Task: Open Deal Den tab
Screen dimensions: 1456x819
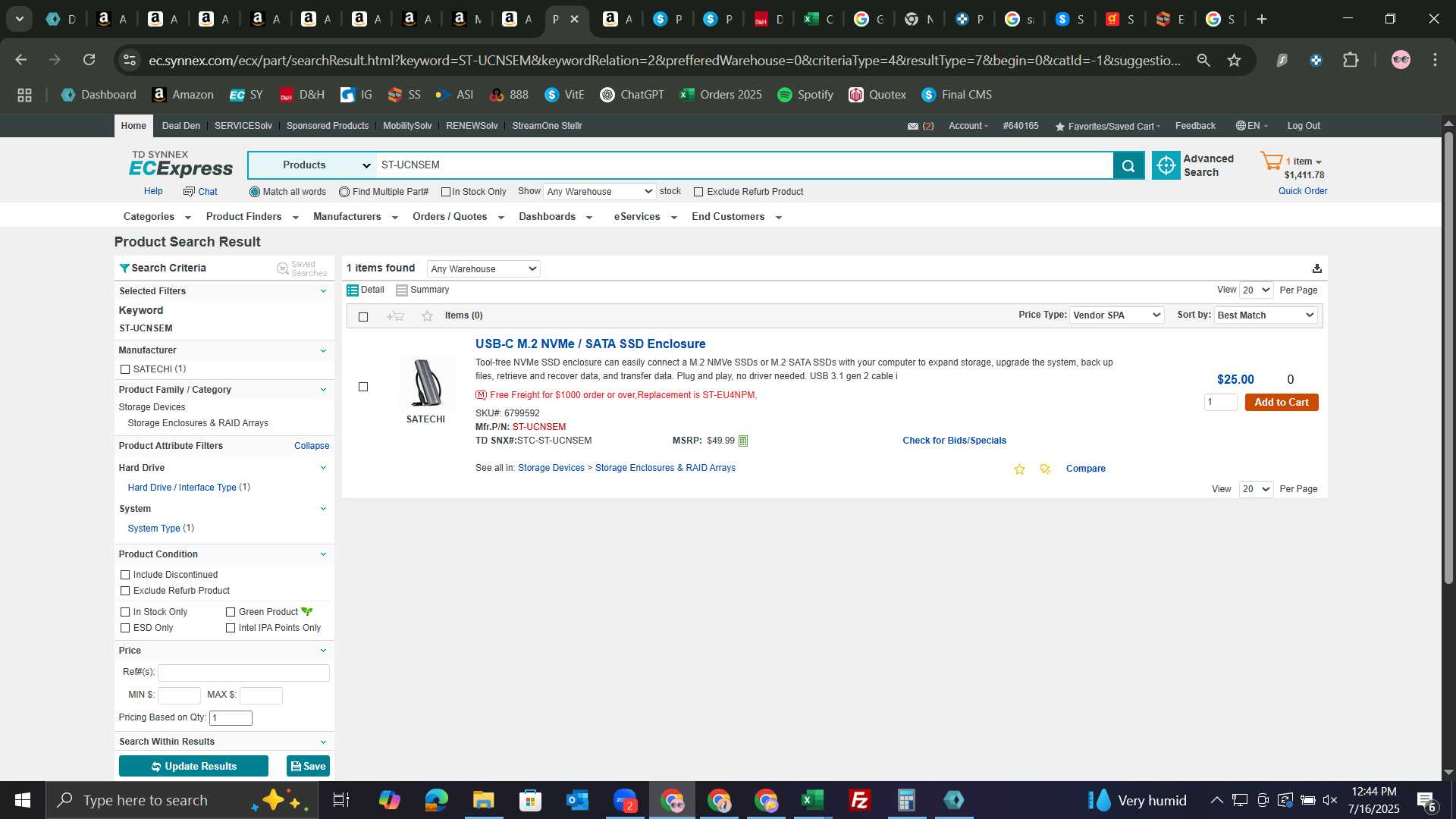Action: tap(181, 126)
